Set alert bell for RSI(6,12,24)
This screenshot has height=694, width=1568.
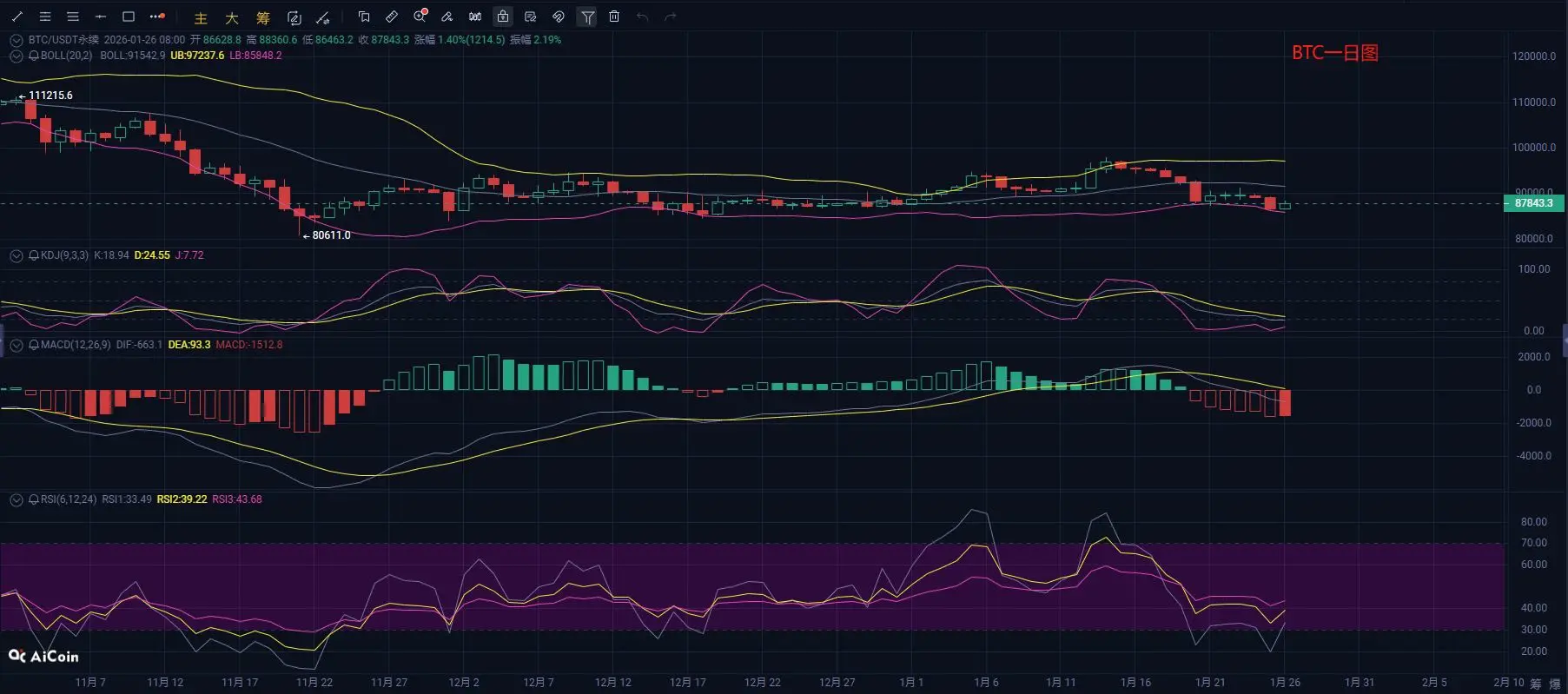pos(34,499)
